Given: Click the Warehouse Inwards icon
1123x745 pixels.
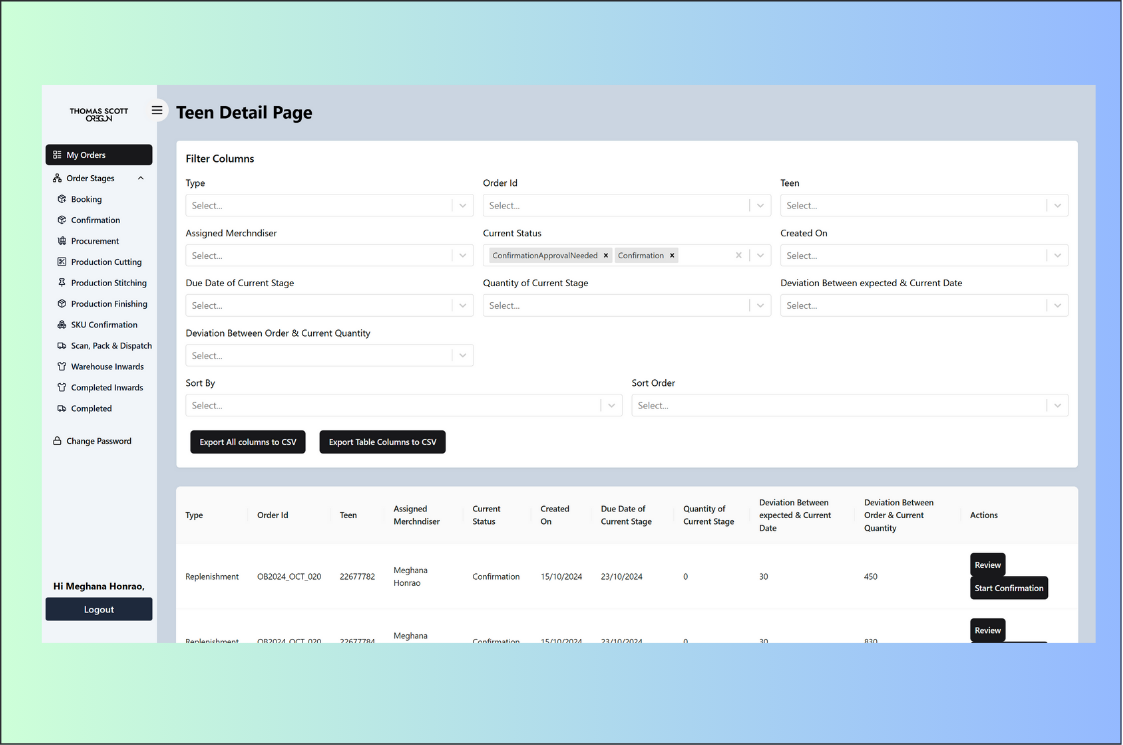Looking at the screenshot, I should [x=62, y=367].
